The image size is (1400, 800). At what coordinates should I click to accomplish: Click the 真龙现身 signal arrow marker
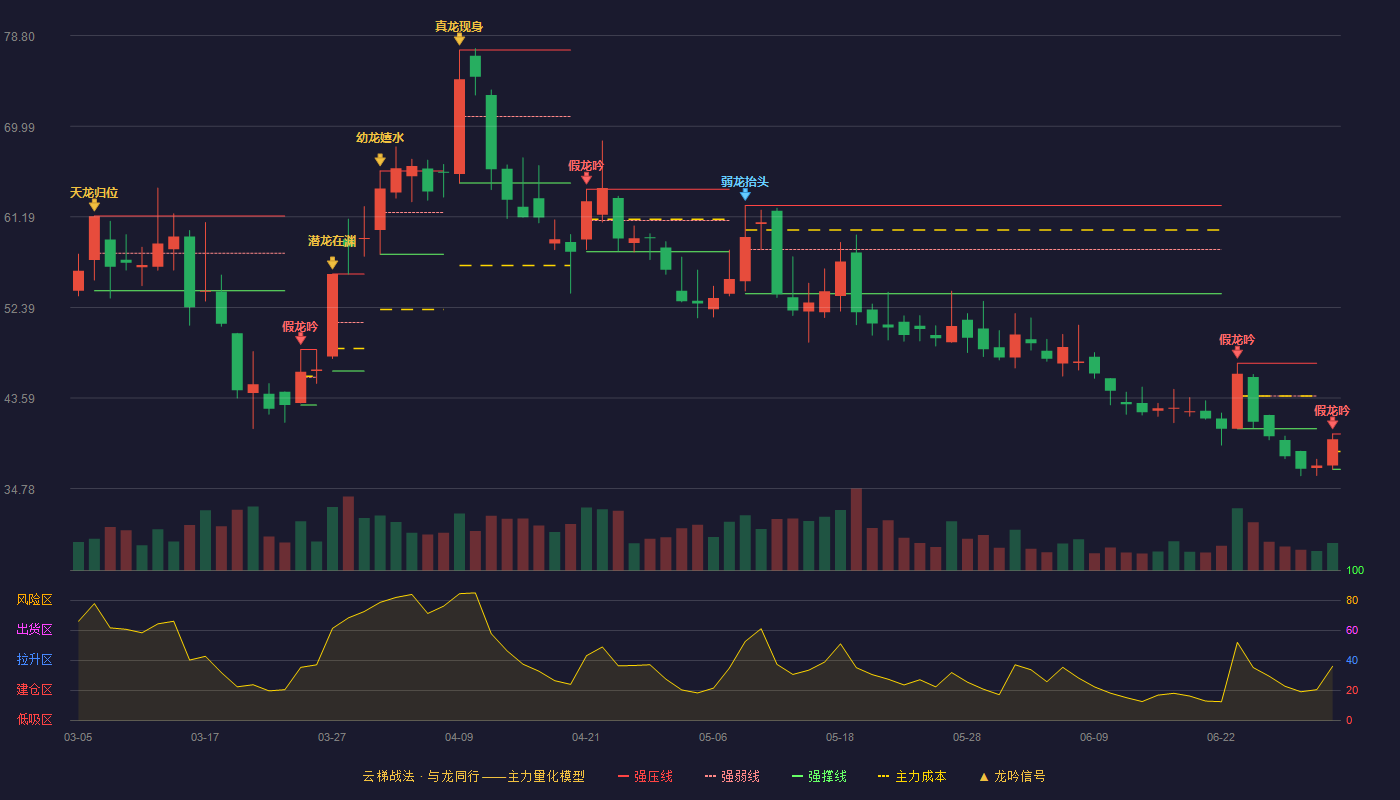tap(459, 39)
